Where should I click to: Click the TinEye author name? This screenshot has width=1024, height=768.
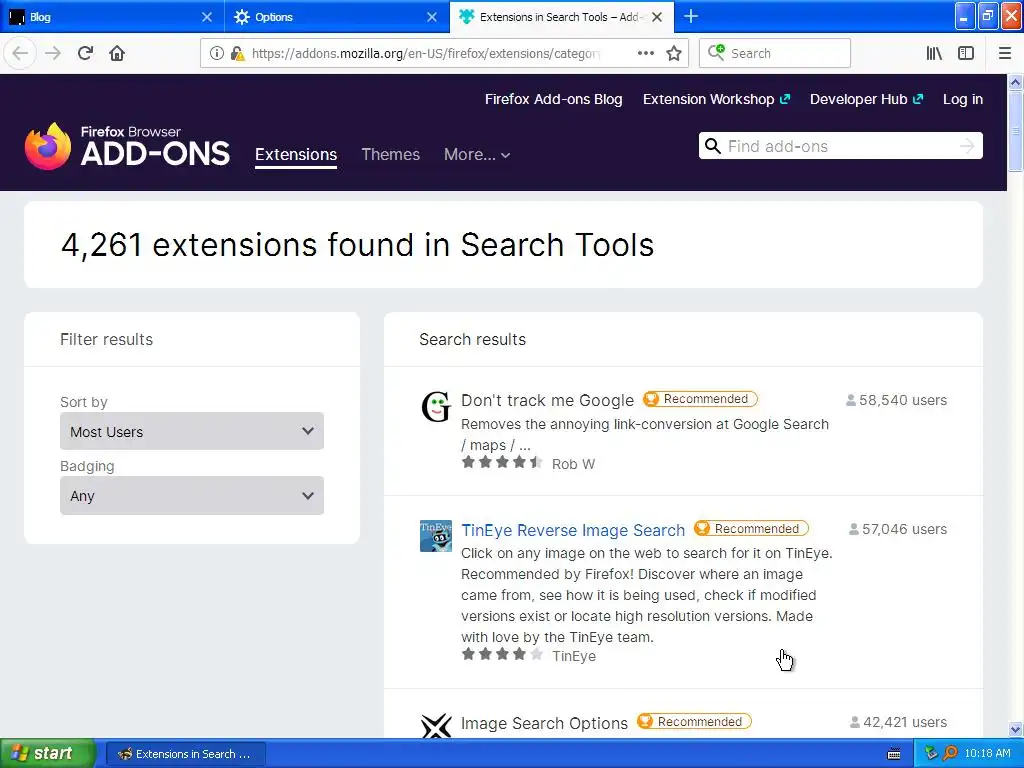point(574,656)
